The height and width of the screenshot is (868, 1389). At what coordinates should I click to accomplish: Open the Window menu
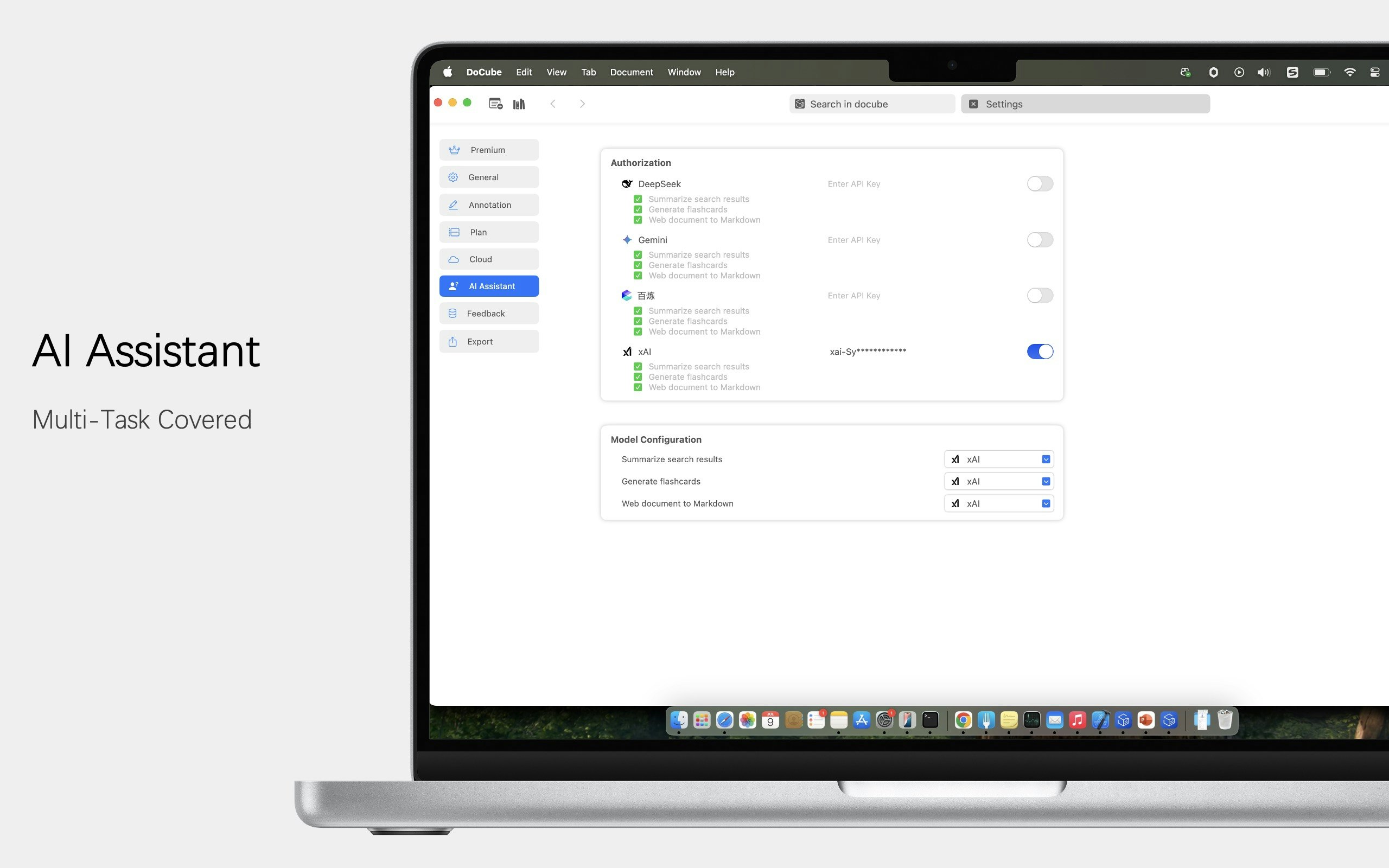(684, 72)
